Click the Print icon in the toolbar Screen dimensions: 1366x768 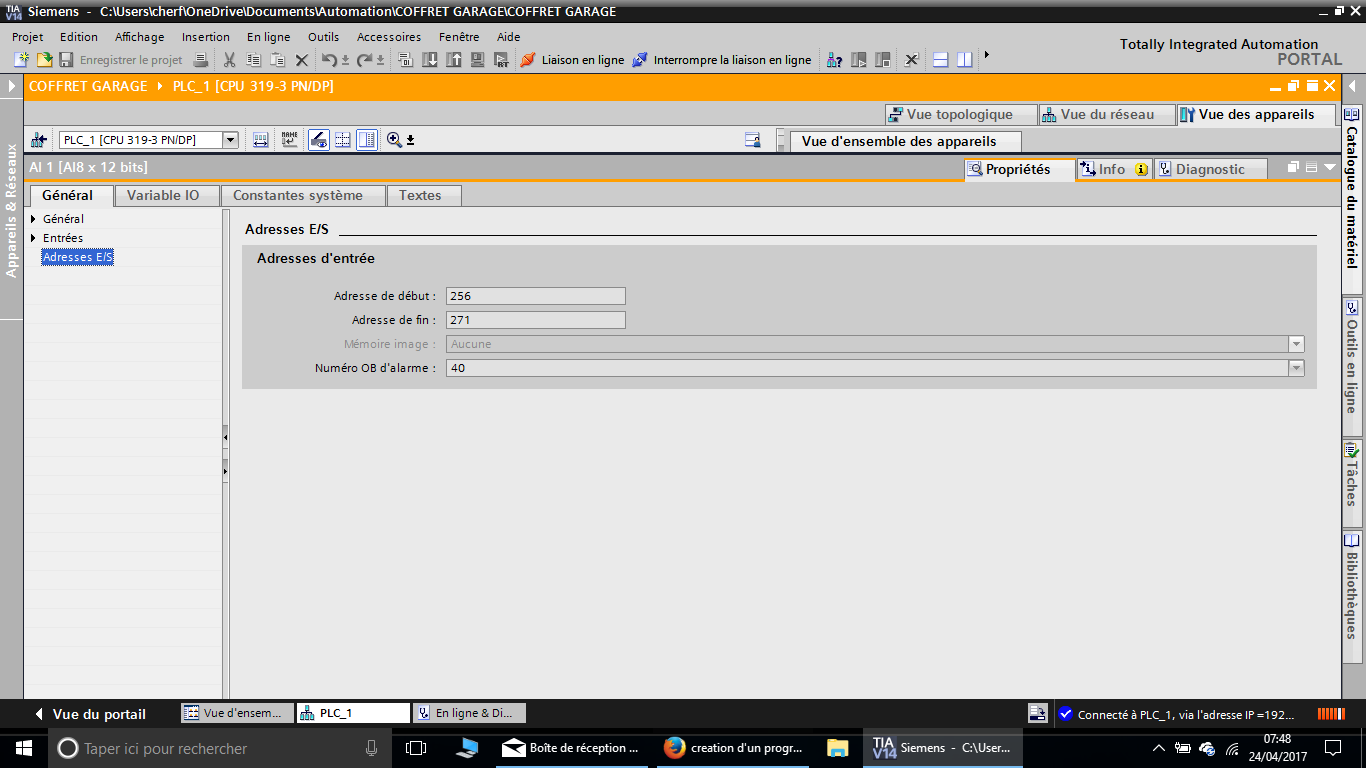tap(200, 60)
